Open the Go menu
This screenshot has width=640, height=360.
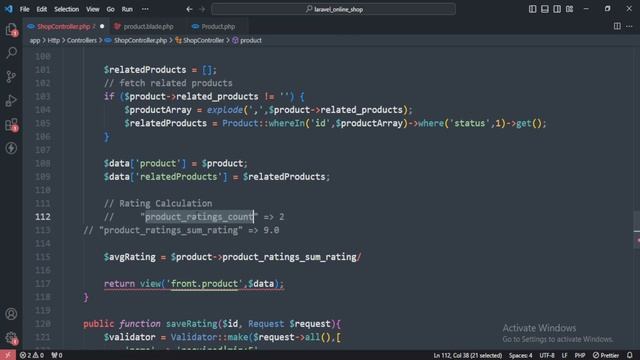(111, 9)
